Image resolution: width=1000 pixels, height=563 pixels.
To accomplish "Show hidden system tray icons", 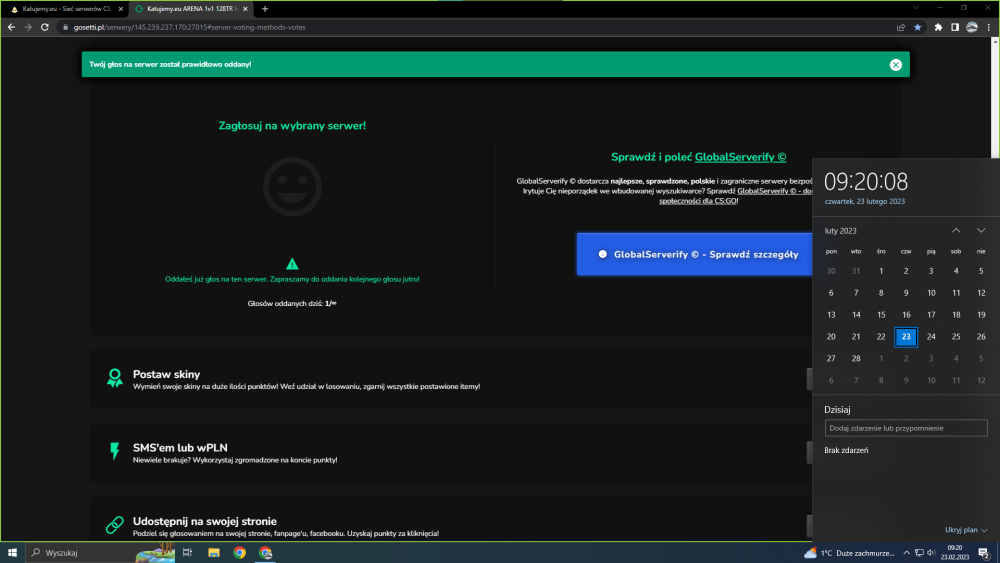I will coord(906,553).
